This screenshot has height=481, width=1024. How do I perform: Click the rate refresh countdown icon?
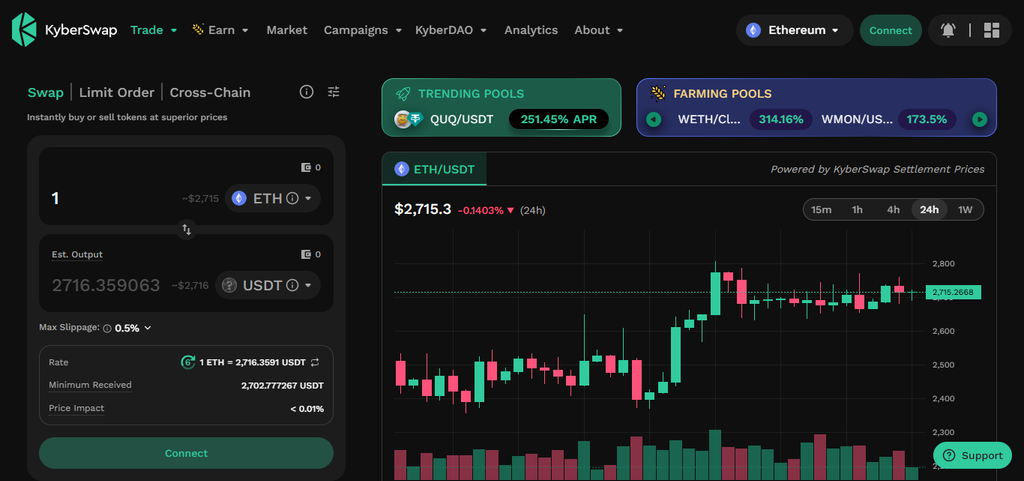click(x=187, y=362)
